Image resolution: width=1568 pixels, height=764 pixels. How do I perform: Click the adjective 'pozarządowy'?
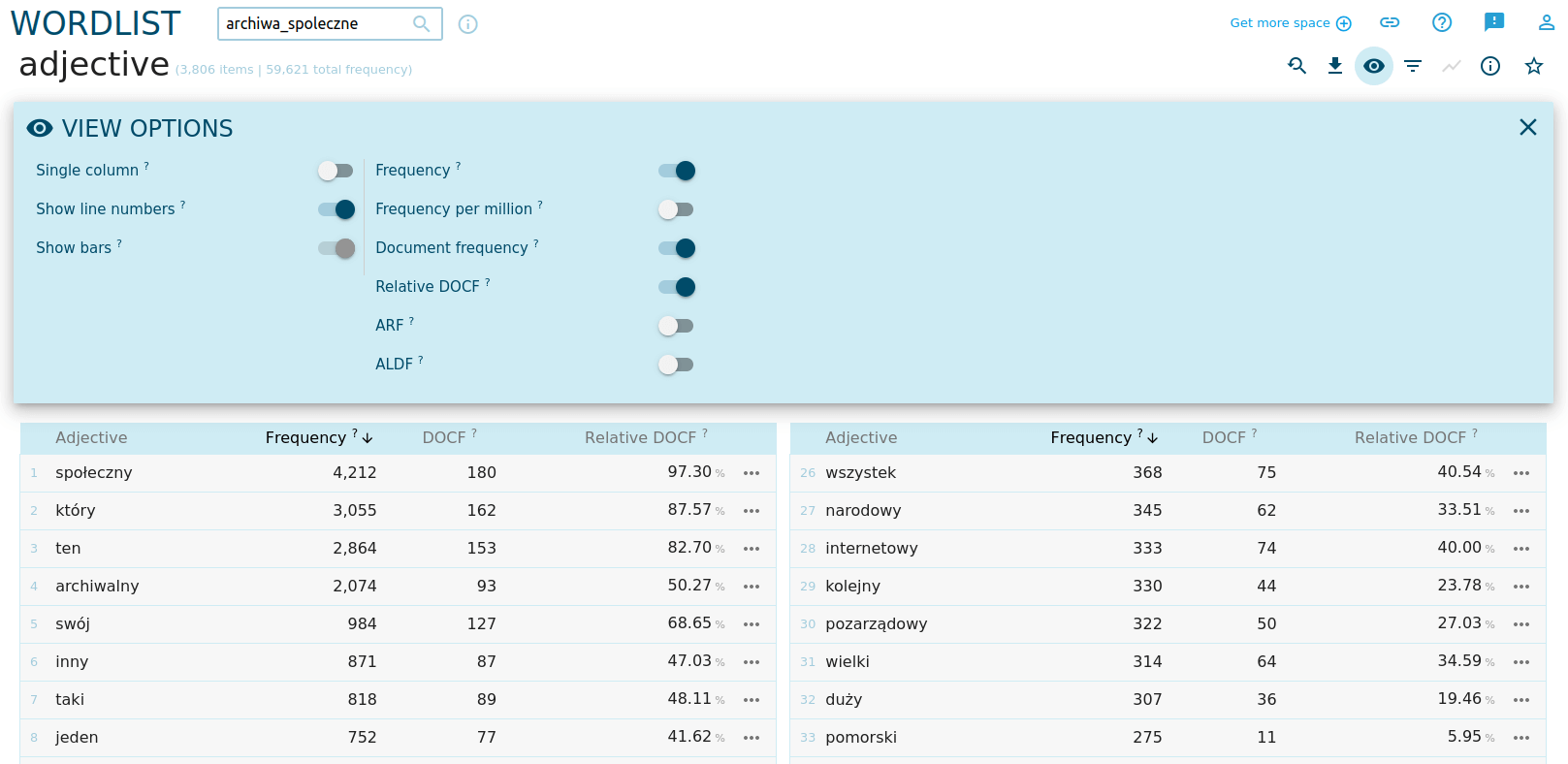tap(877, 623)
